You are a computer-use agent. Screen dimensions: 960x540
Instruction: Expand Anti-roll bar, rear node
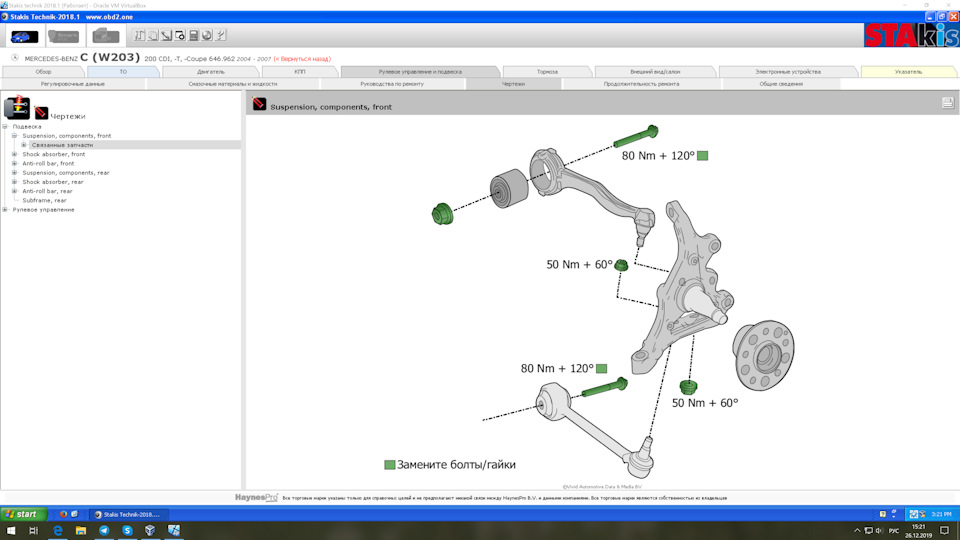pos(15,191)
